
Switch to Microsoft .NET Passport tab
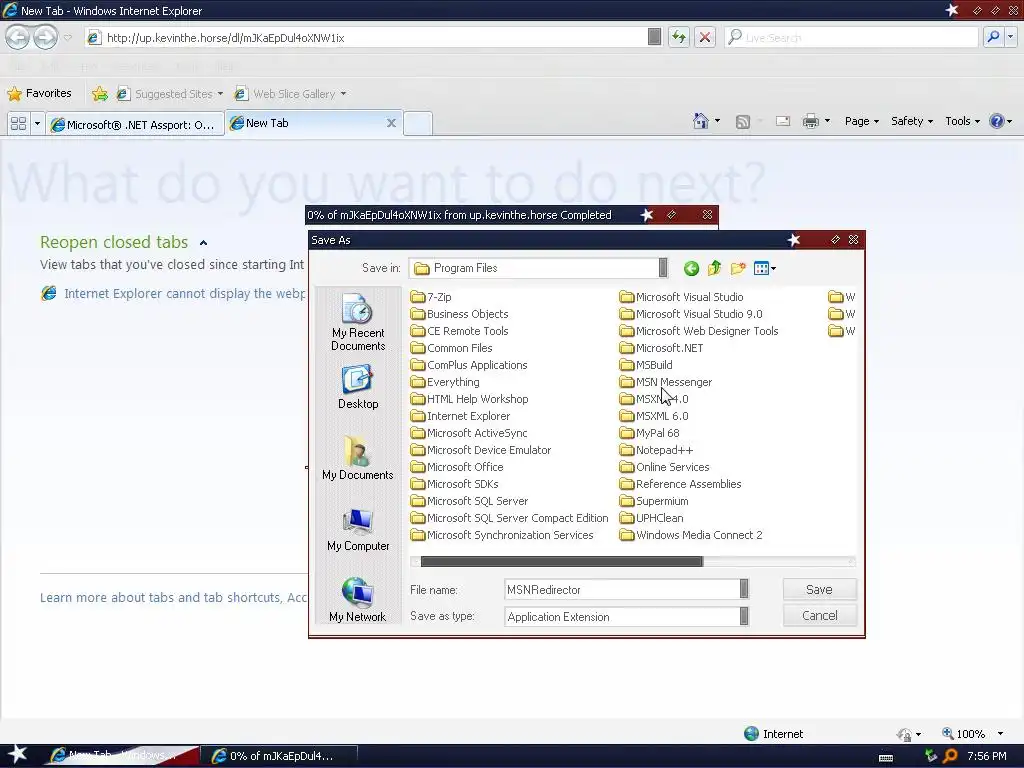[x=135, y=124]
